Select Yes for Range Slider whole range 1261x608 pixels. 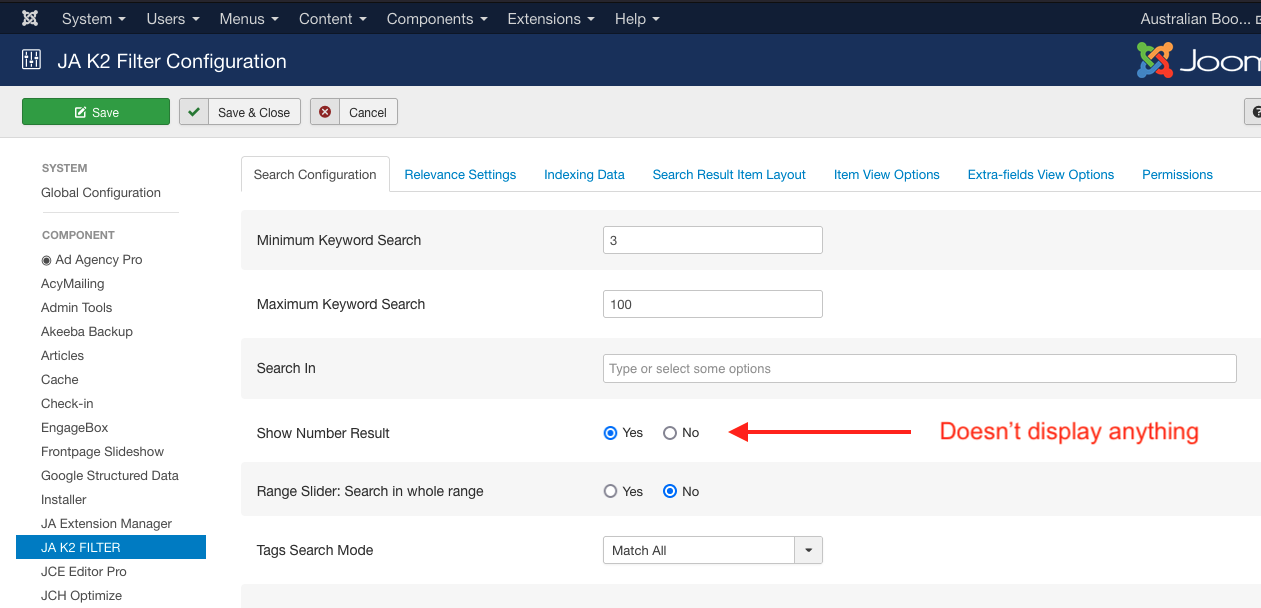coord(611,491)
